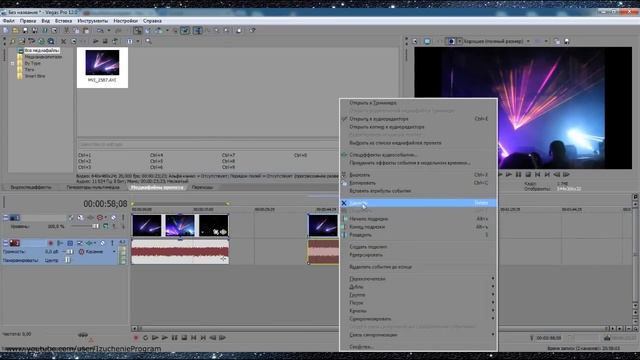
Task: Click Stop in video preview transport
Action: point(528,175)
